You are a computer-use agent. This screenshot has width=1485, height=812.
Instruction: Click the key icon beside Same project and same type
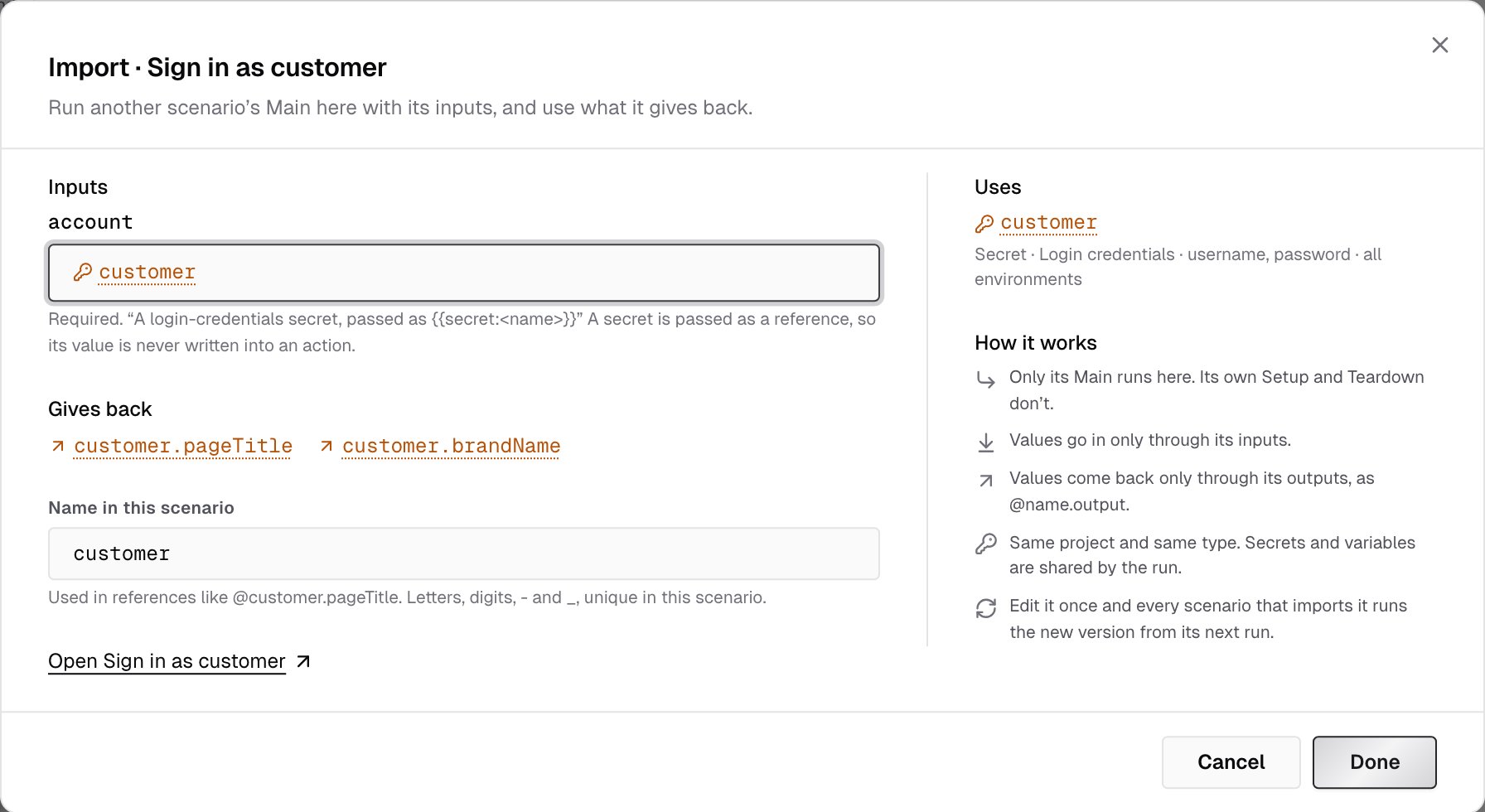coord(985,544)
